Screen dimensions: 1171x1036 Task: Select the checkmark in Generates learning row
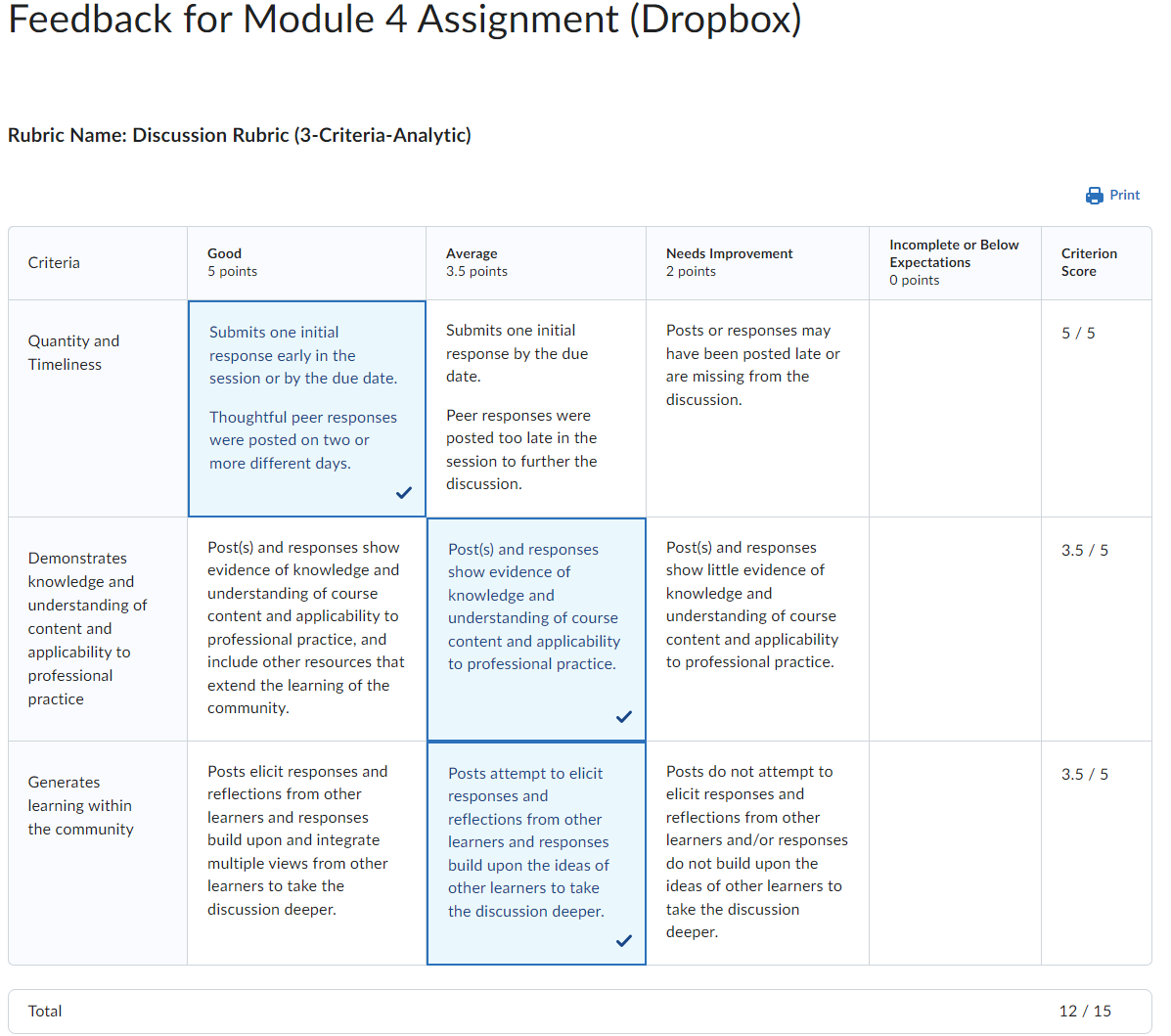624,941
